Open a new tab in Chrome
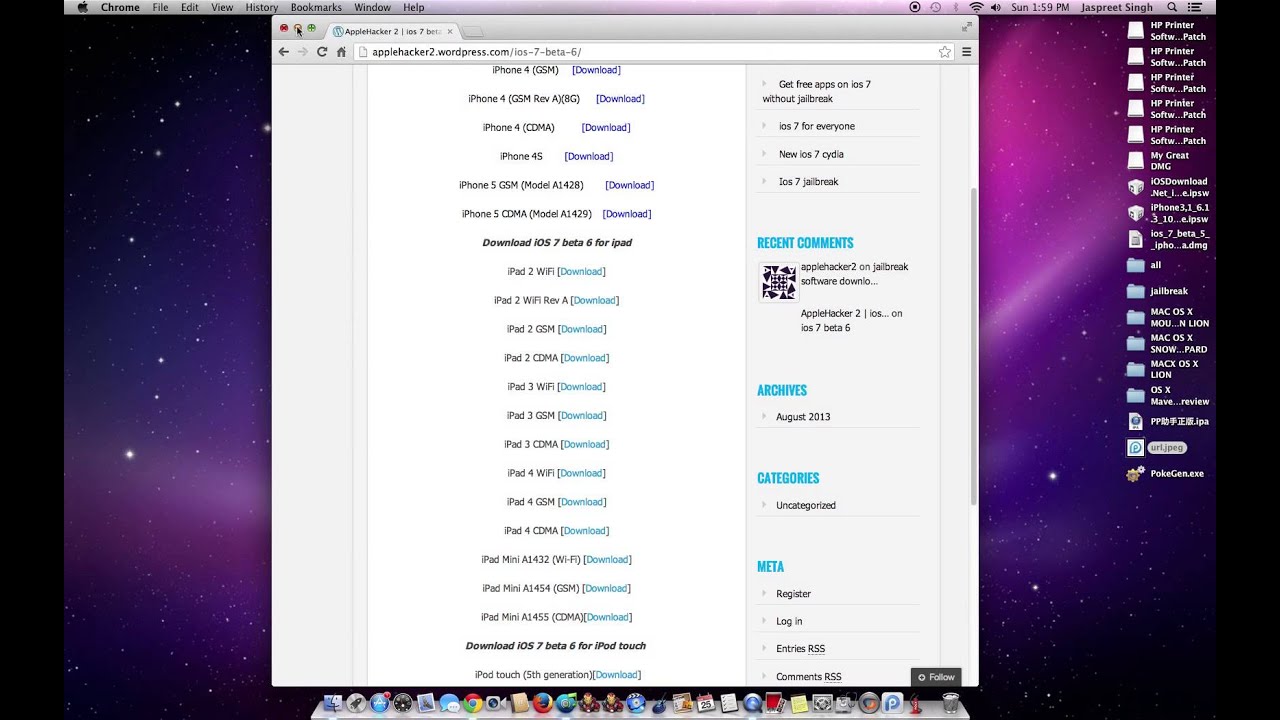The width and height of the screenshot is (1280, 720). (474, 32)
